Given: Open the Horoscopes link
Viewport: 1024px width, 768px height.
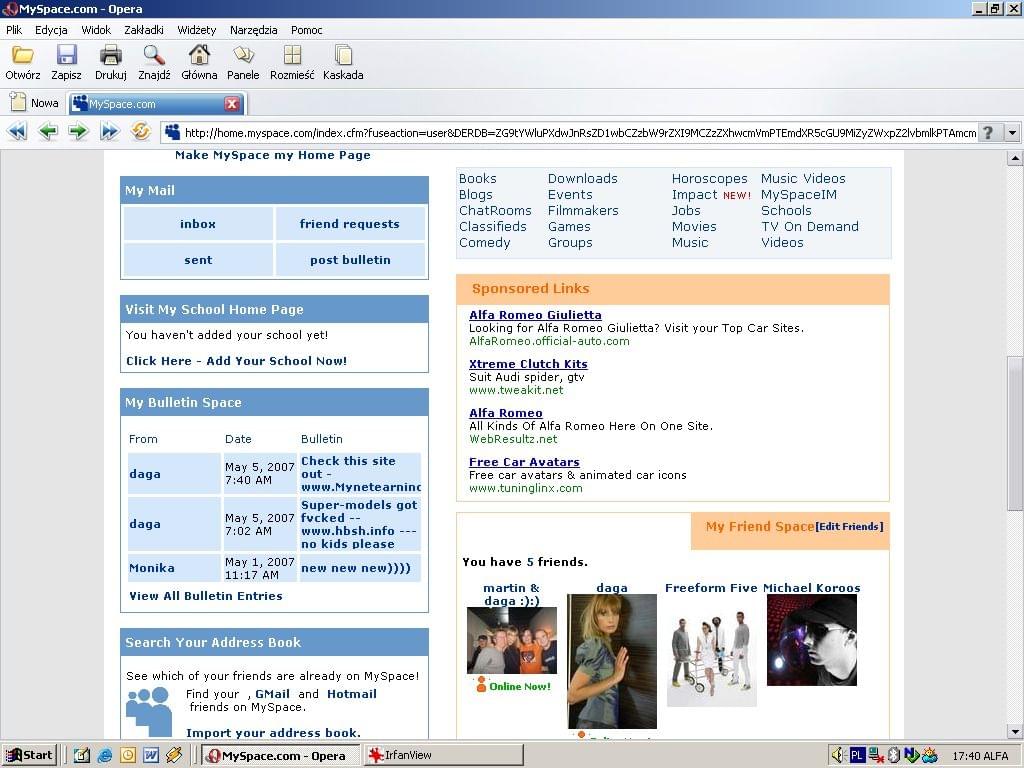Looking at the screenshot, I should pyautogui.click(x=709, y=178).
